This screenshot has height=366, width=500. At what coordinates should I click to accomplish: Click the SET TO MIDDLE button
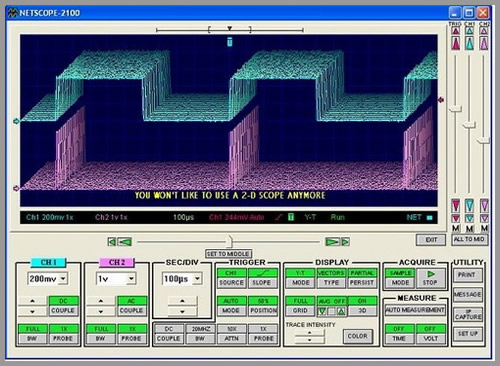pyautogui.click(x=228, y=254)
